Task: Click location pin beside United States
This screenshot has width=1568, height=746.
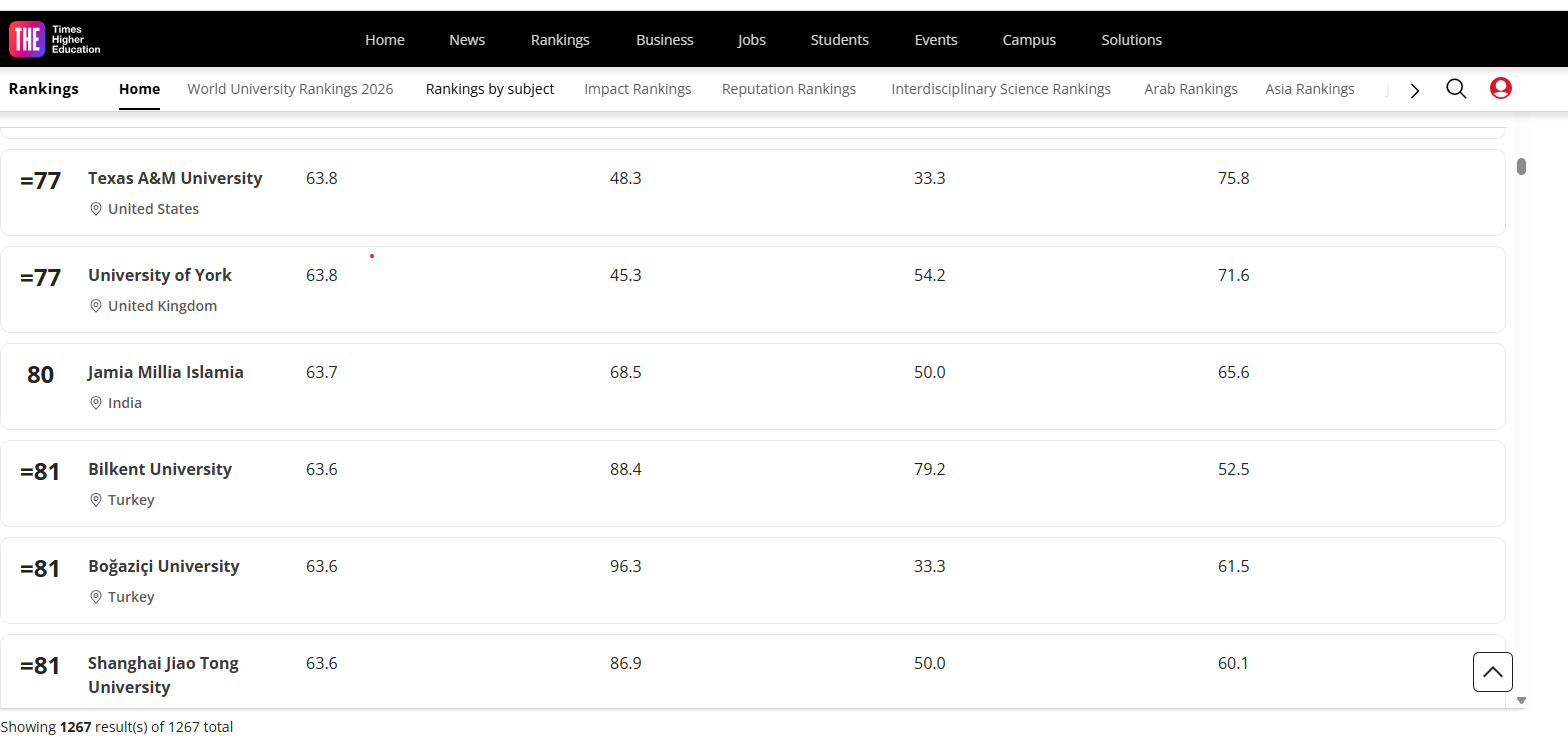Action: pyautogui.click(x=96, y=209)
